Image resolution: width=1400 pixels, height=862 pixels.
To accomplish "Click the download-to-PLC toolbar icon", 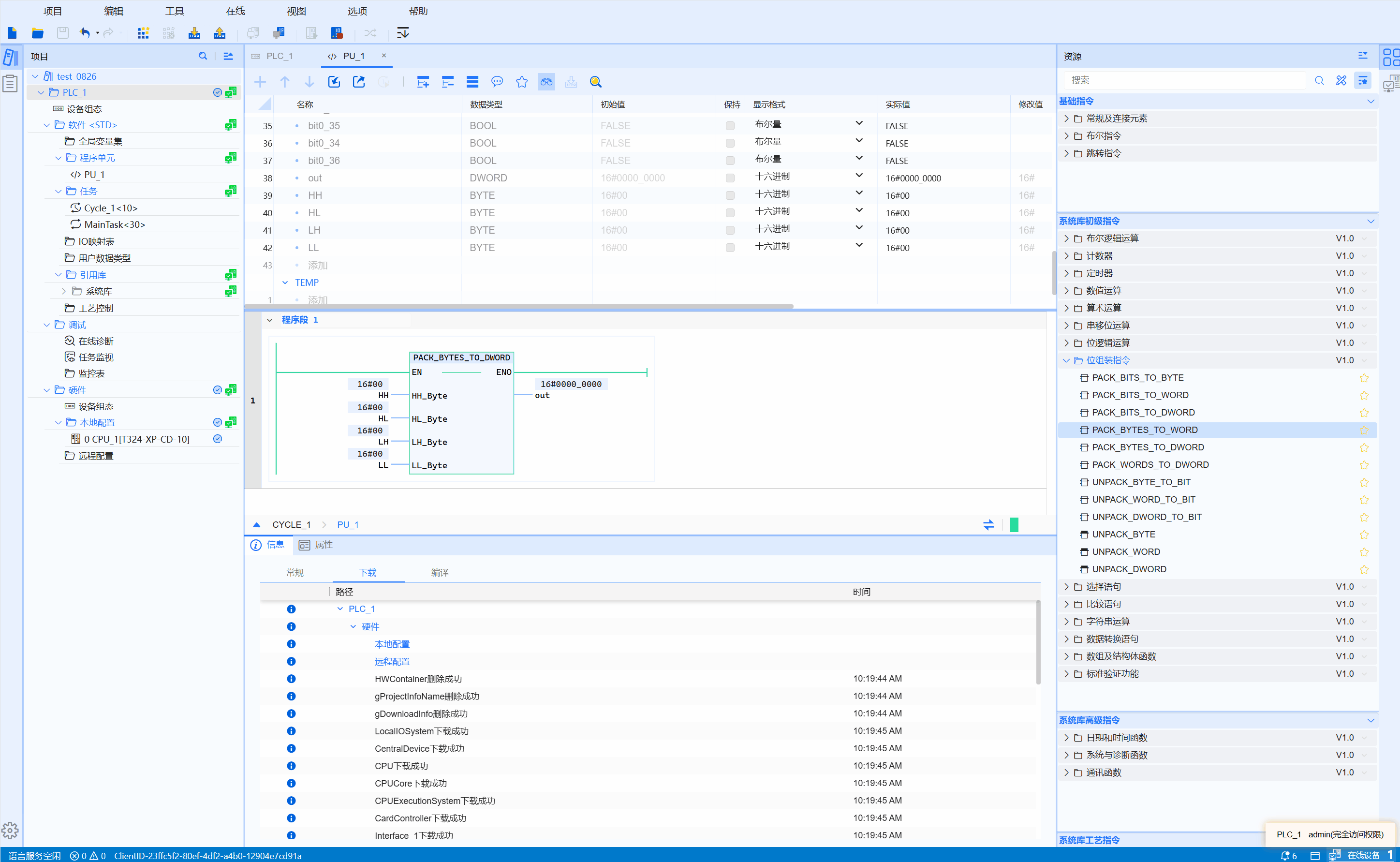I will (194, 33).
